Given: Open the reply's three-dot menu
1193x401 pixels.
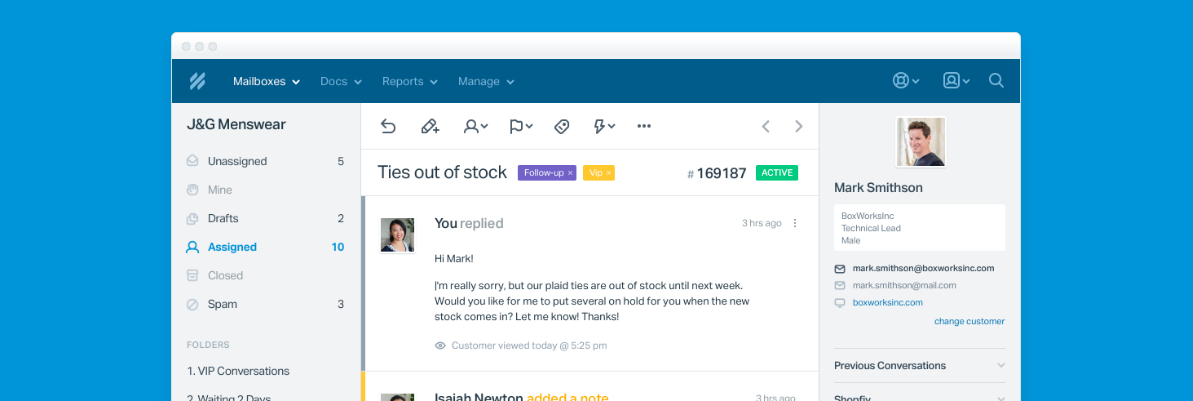Looking at the screenshot, I should (795, 223).
